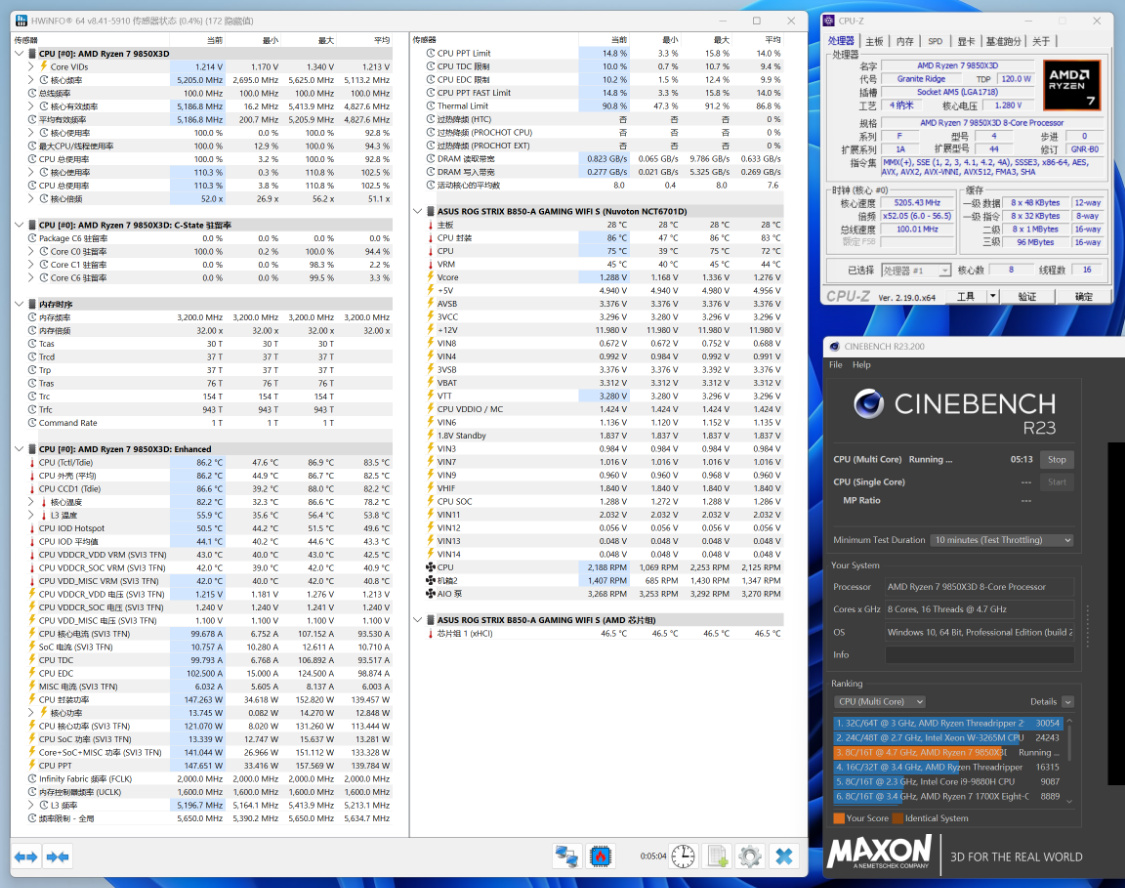Screen dimensions: 1125x888
Task: Open the CPU-Z processor selection dropdown
Action: point(915,270)
